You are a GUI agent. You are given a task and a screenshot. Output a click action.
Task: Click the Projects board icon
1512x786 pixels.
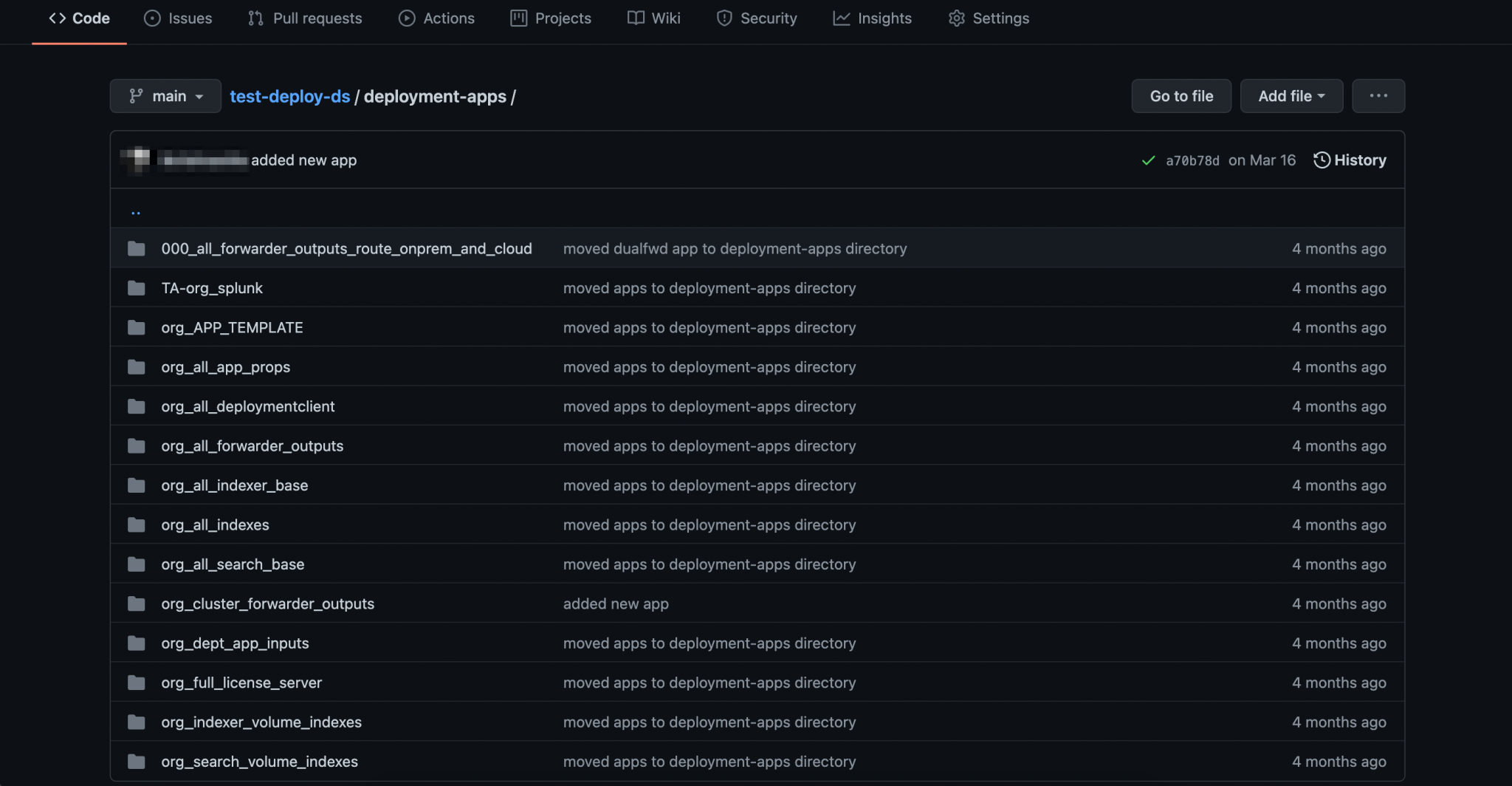click(518, 18)
